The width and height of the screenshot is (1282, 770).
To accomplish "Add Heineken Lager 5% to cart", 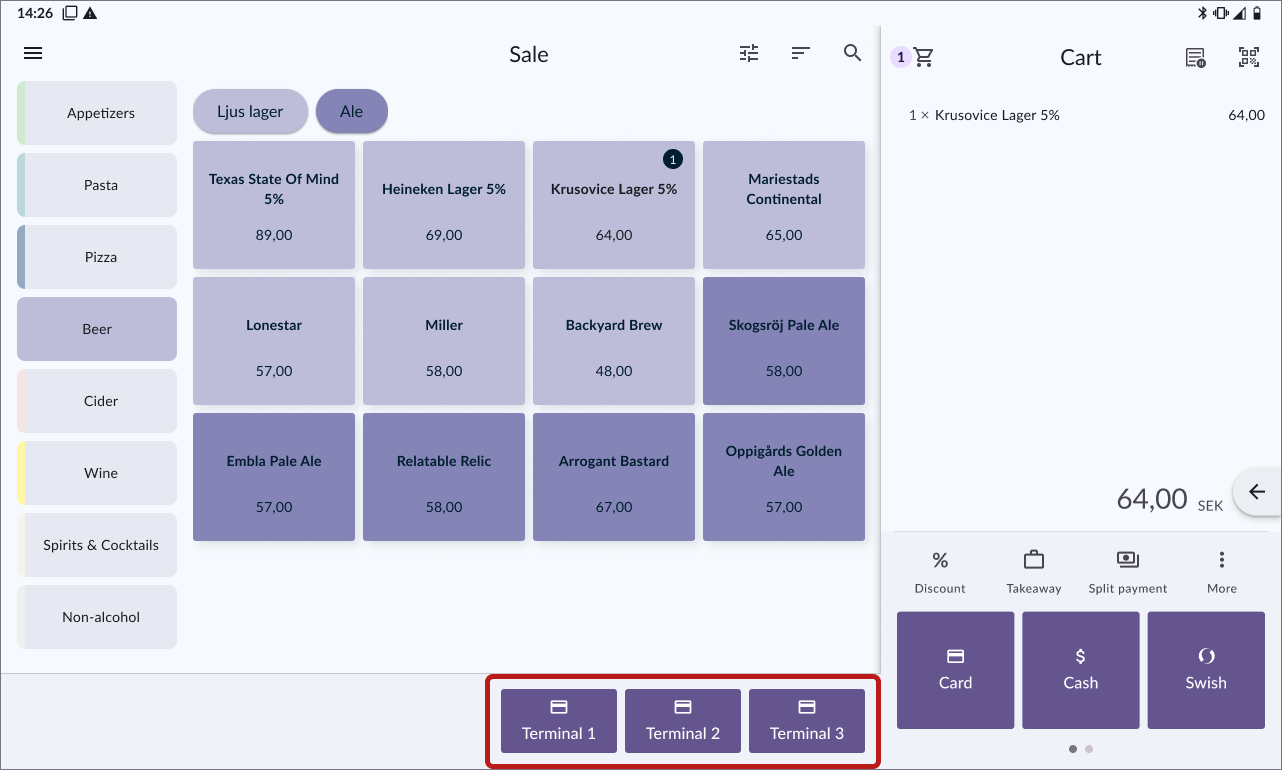I will pos(444,205).
